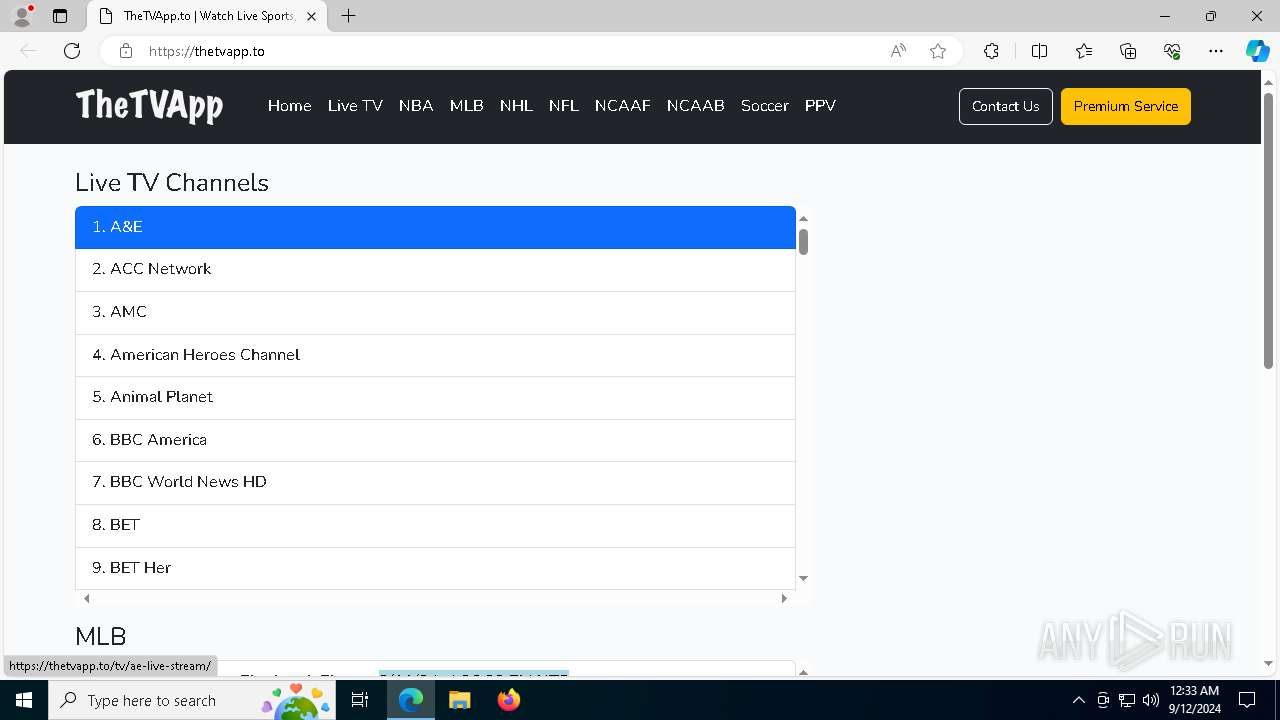Go to Home nav item

point(289,106)
